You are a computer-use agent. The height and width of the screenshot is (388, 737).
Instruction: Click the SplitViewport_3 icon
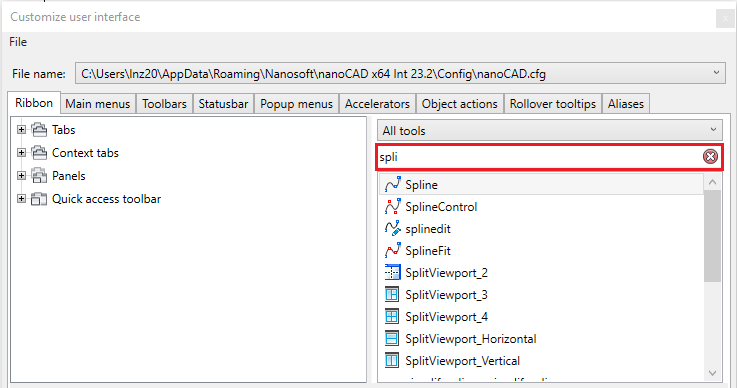tap(392, 294)
